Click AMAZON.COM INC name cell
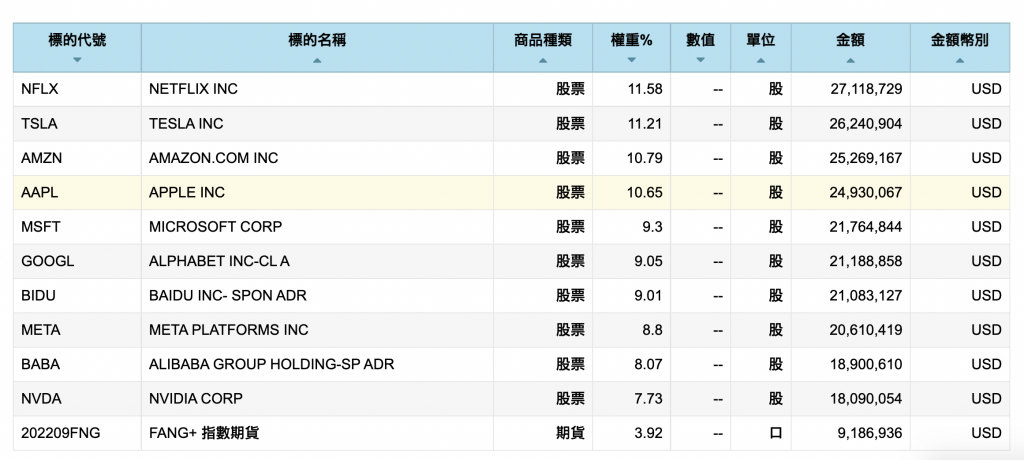Screen dimensions: 1024x460 coord(317,158)
